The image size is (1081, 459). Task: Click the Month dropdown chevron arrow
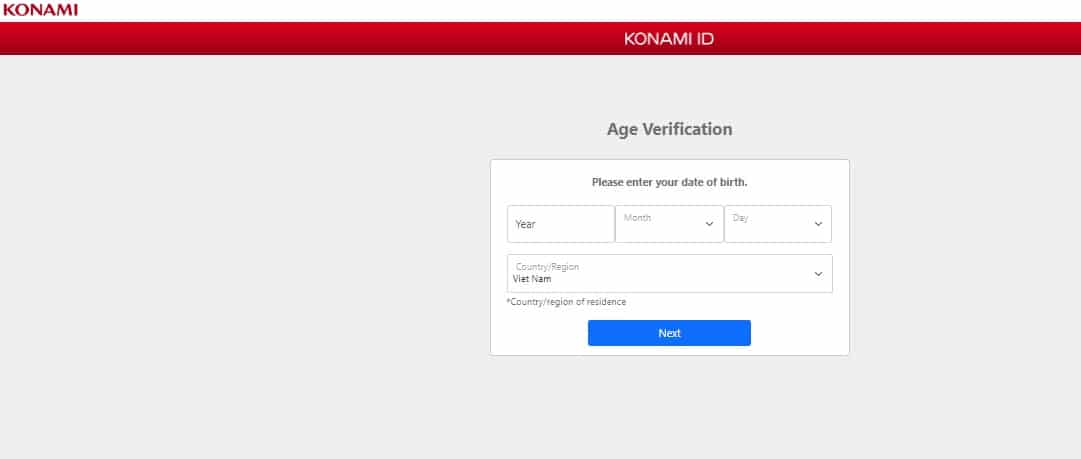pyautogui.click(x=709, y=224)
